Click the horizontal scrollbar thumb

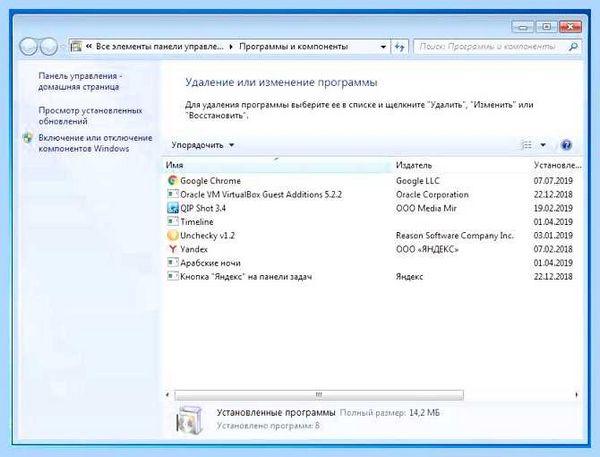point(319,395)
